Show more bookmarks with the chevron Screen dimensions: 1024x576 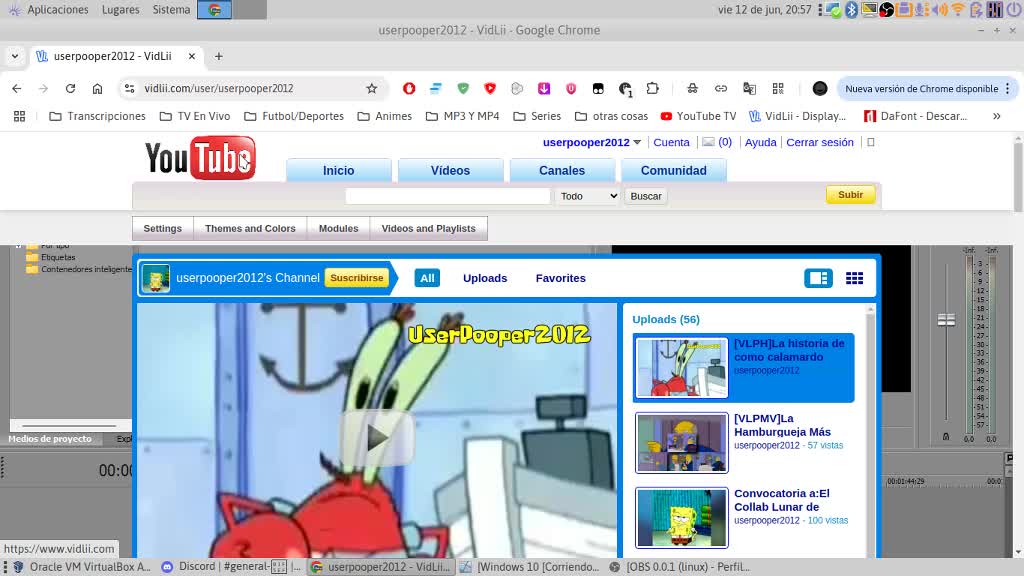[997, 116]
